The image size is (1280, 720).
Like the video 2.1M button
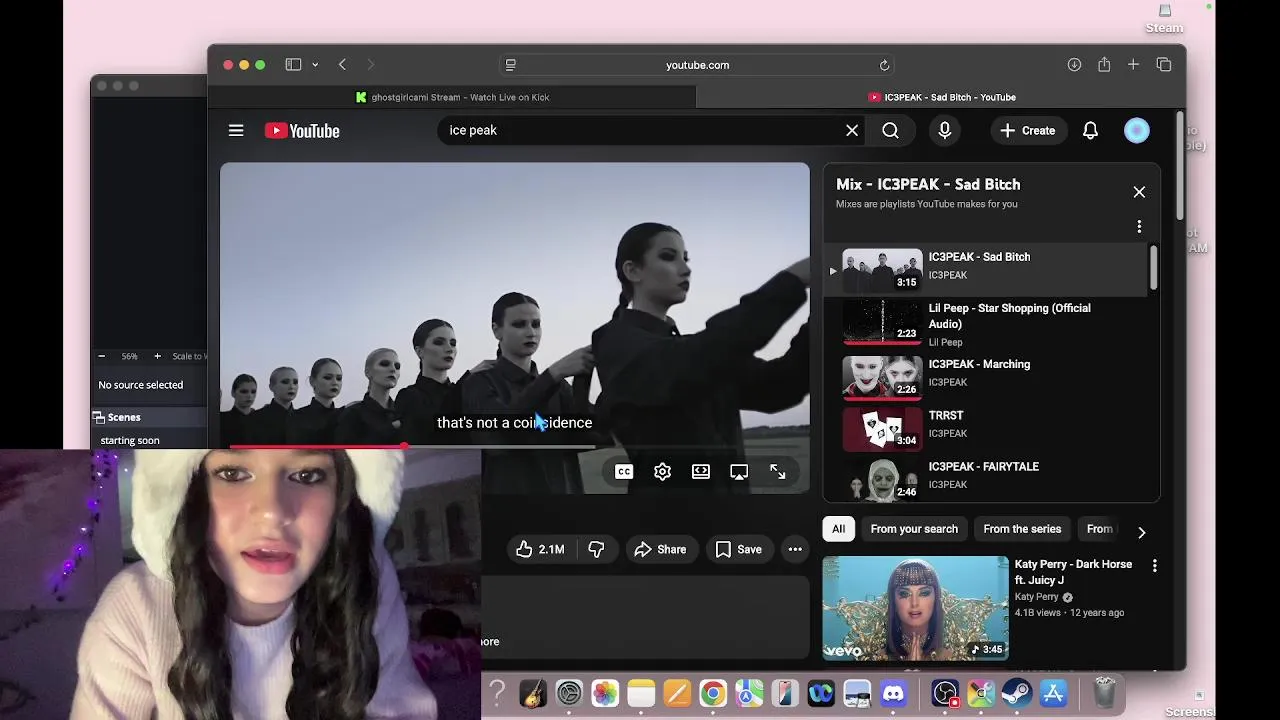[x=540, y=549]
